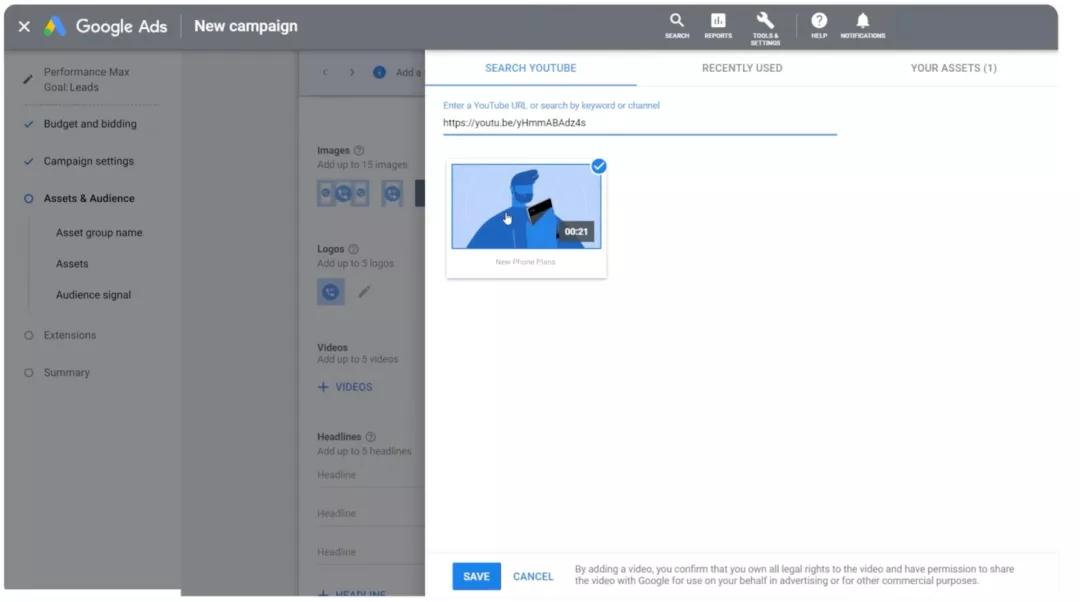The width and height of the screenshot is (1080, 602).
Task: Uncheck the selected video checkmark
Action: pyautogui.click(x=599, y=166)
